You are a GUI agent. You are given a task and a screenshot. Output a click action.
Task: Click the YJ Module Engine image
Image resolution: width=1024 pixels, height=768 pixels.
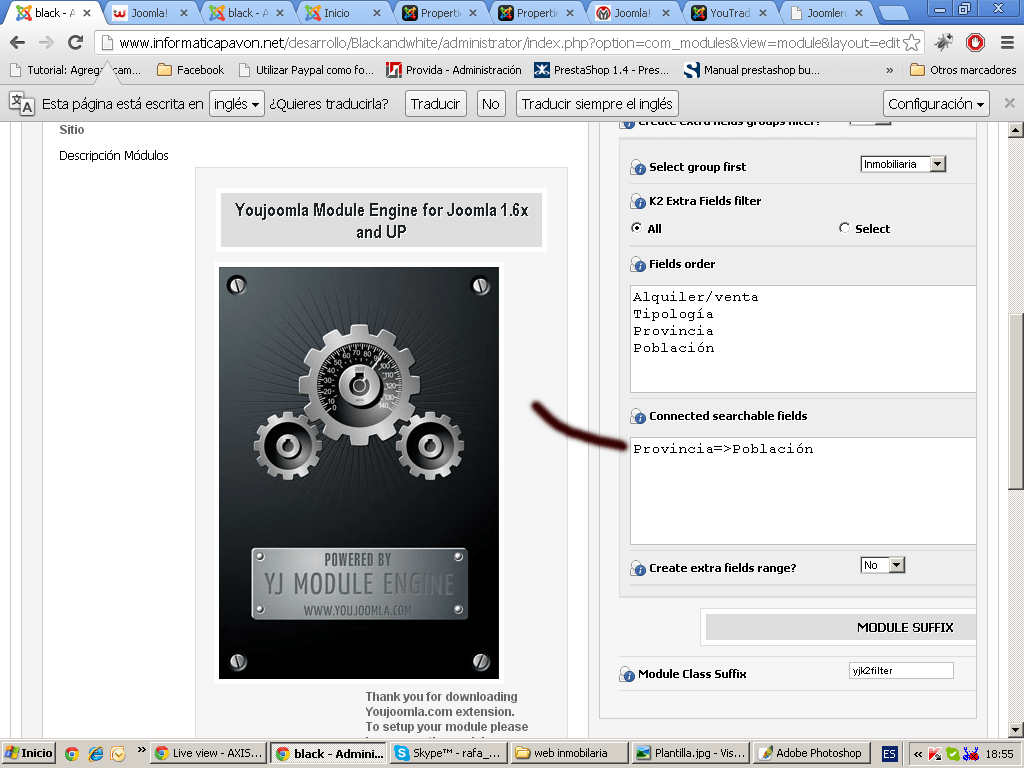click(359, 473)
